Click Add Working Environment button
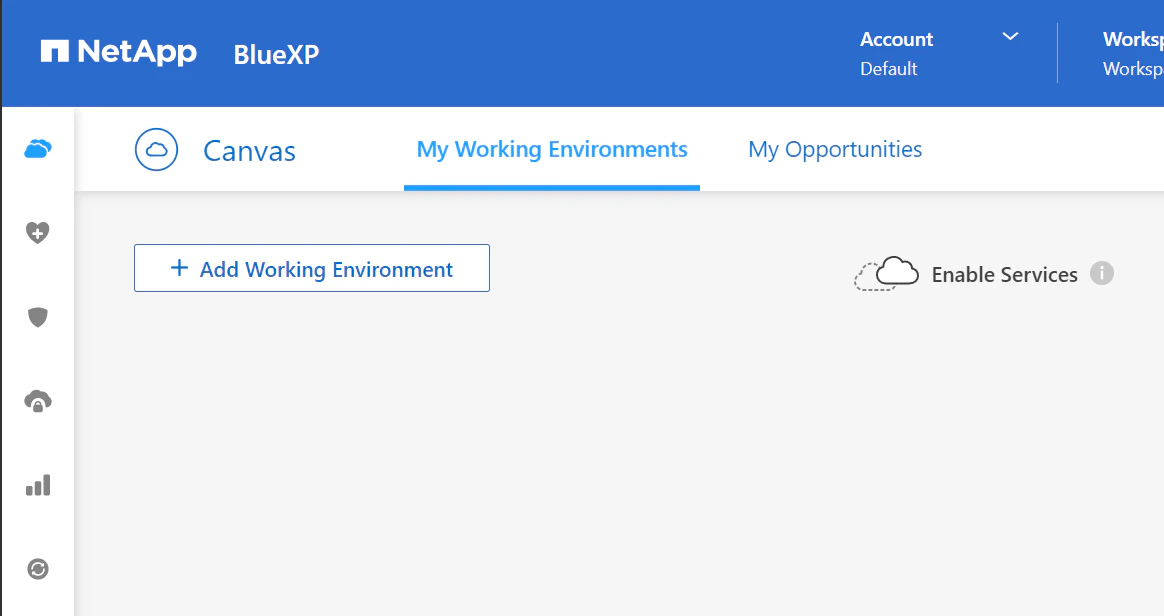1164x616 pixels. [312, 268]
